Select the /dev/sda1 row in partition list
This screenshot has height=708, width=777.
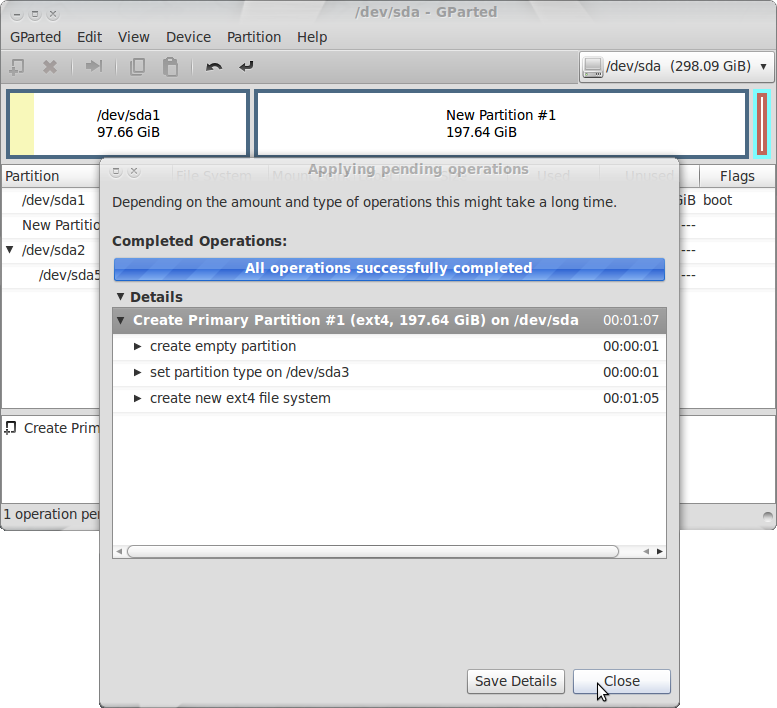click(53, 200)
